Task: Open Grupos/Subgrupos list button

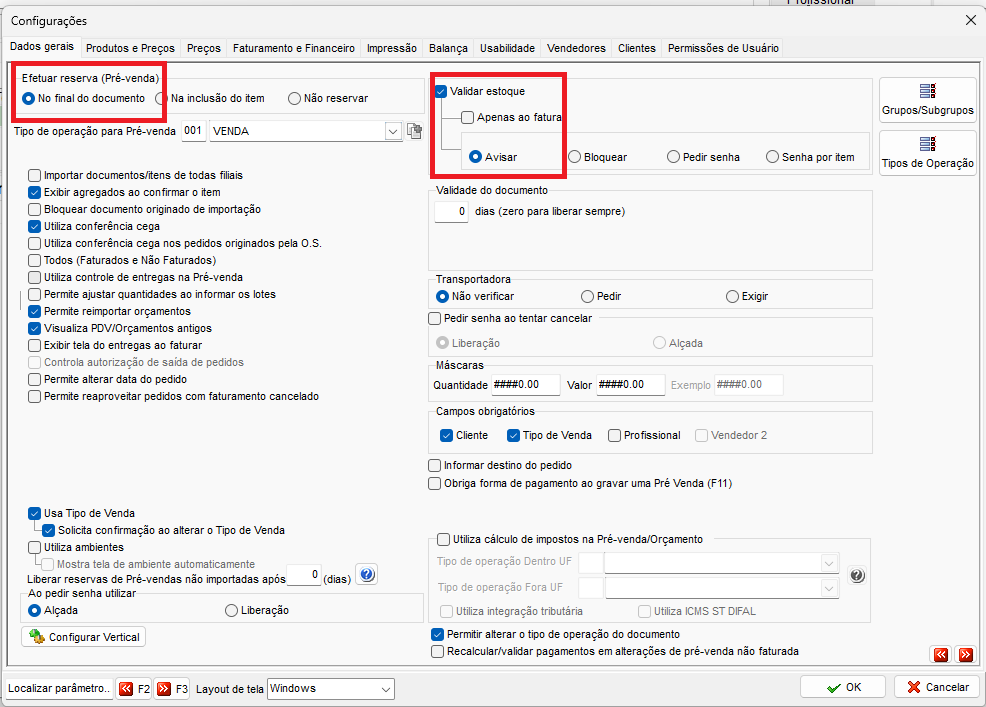Action: tap(928, 100)
